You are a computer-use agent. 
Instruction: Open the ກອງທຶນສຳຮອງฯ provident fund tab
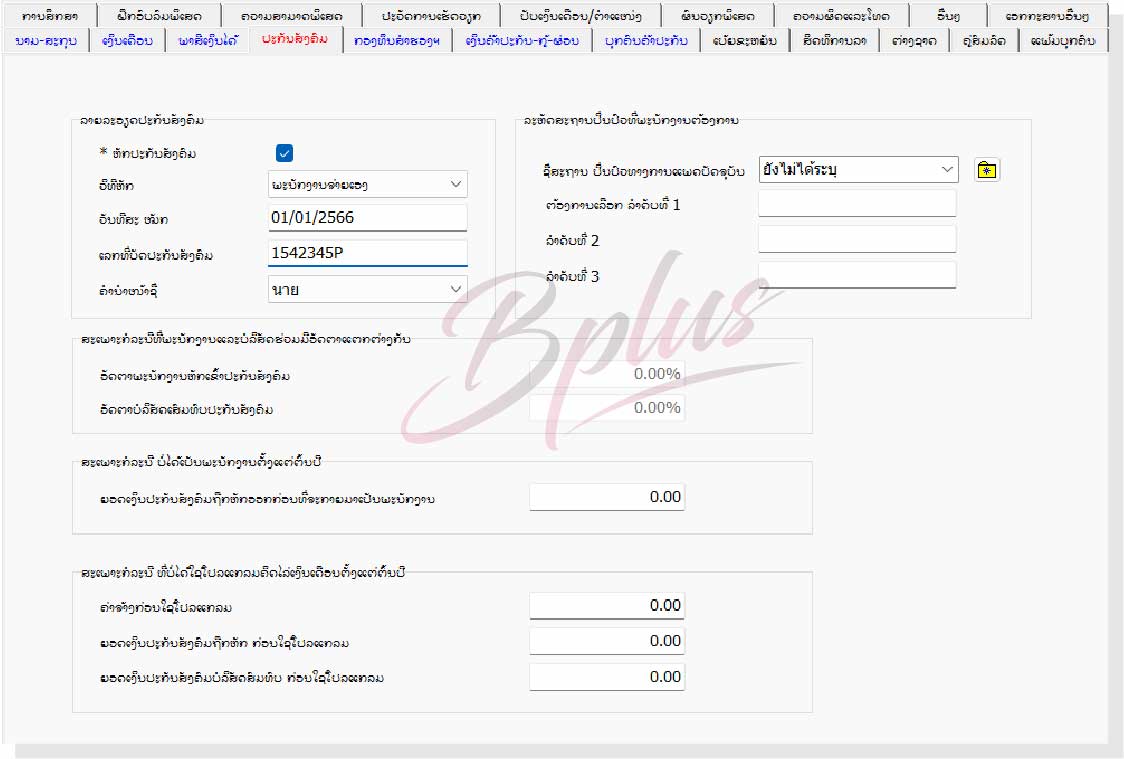pyautogui.click(x=396, y=41)
